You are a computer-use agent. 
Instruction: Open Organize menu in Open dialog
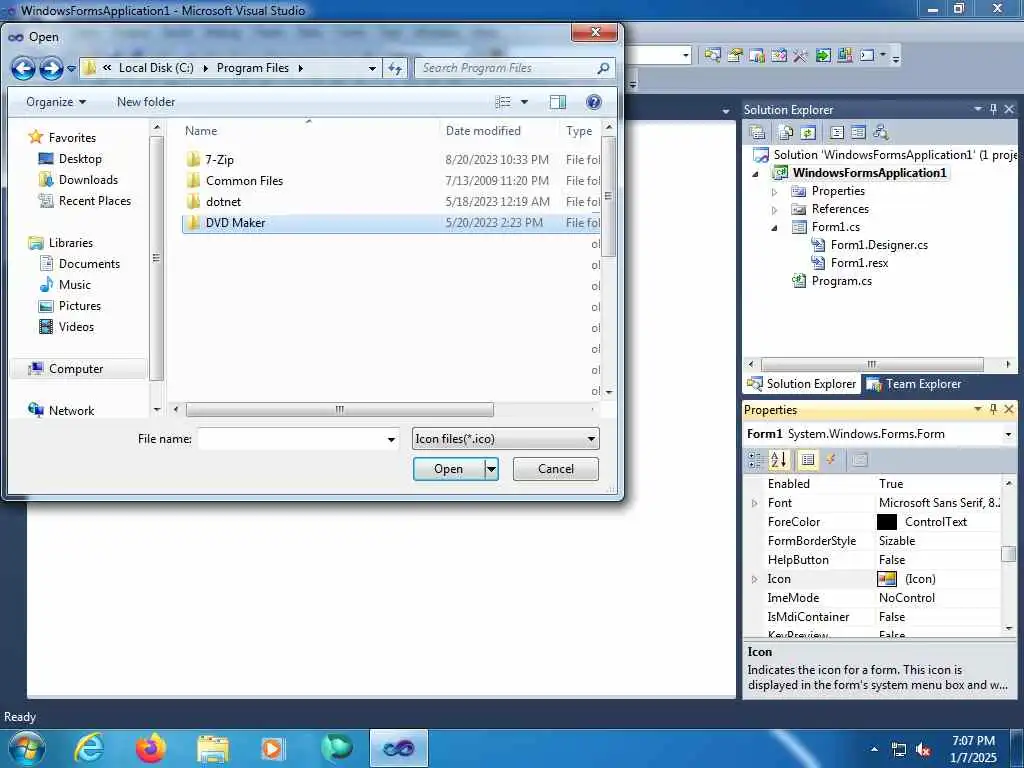tap(56, 102)
